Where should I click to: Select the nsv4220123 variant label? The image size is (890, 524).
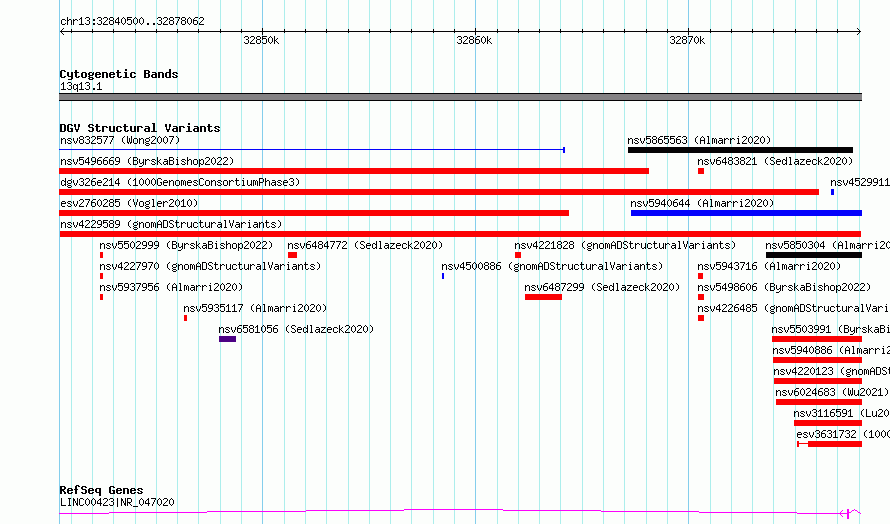832,371
